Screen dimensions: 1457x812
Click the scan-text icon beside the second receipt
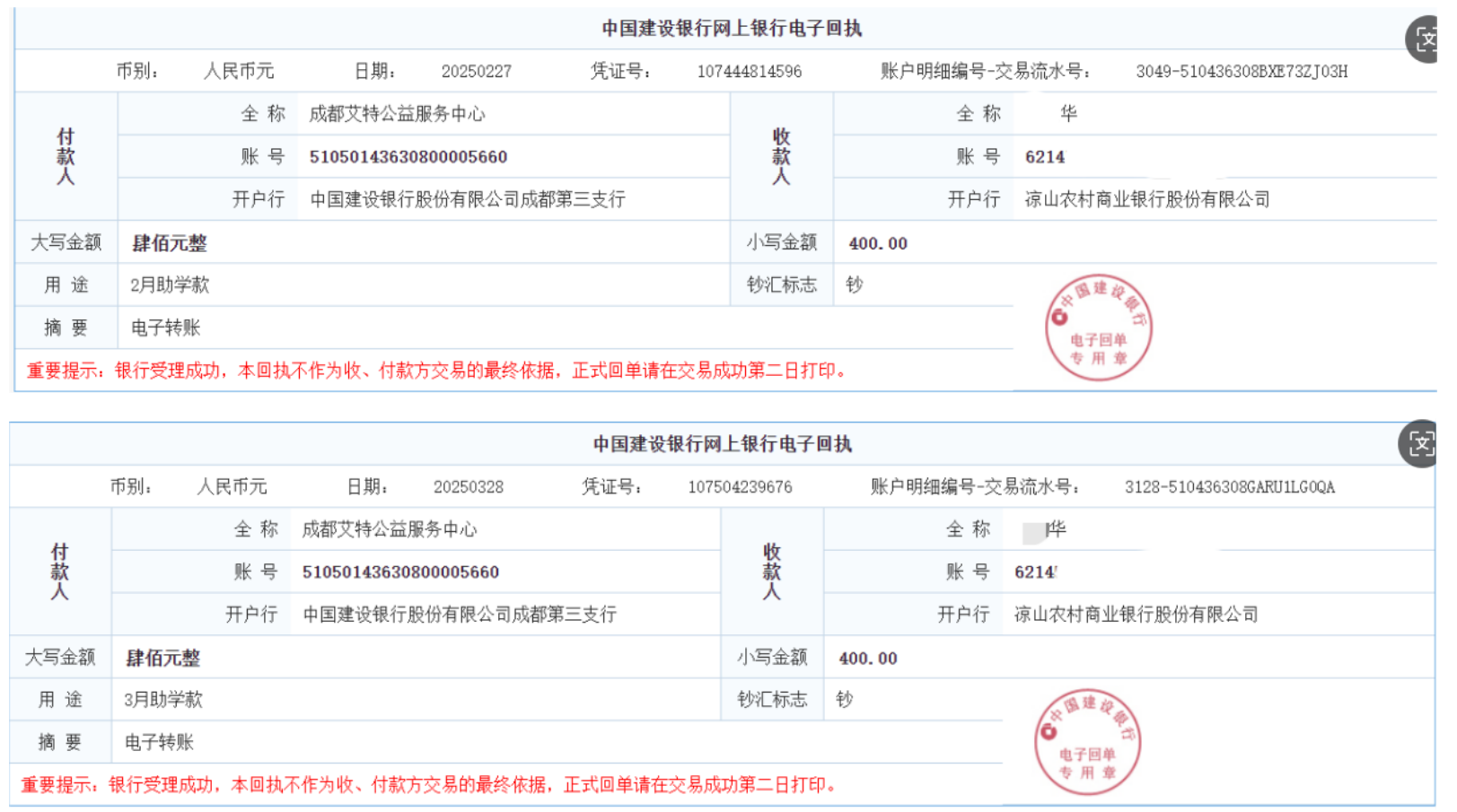(x=1418, y=443)
